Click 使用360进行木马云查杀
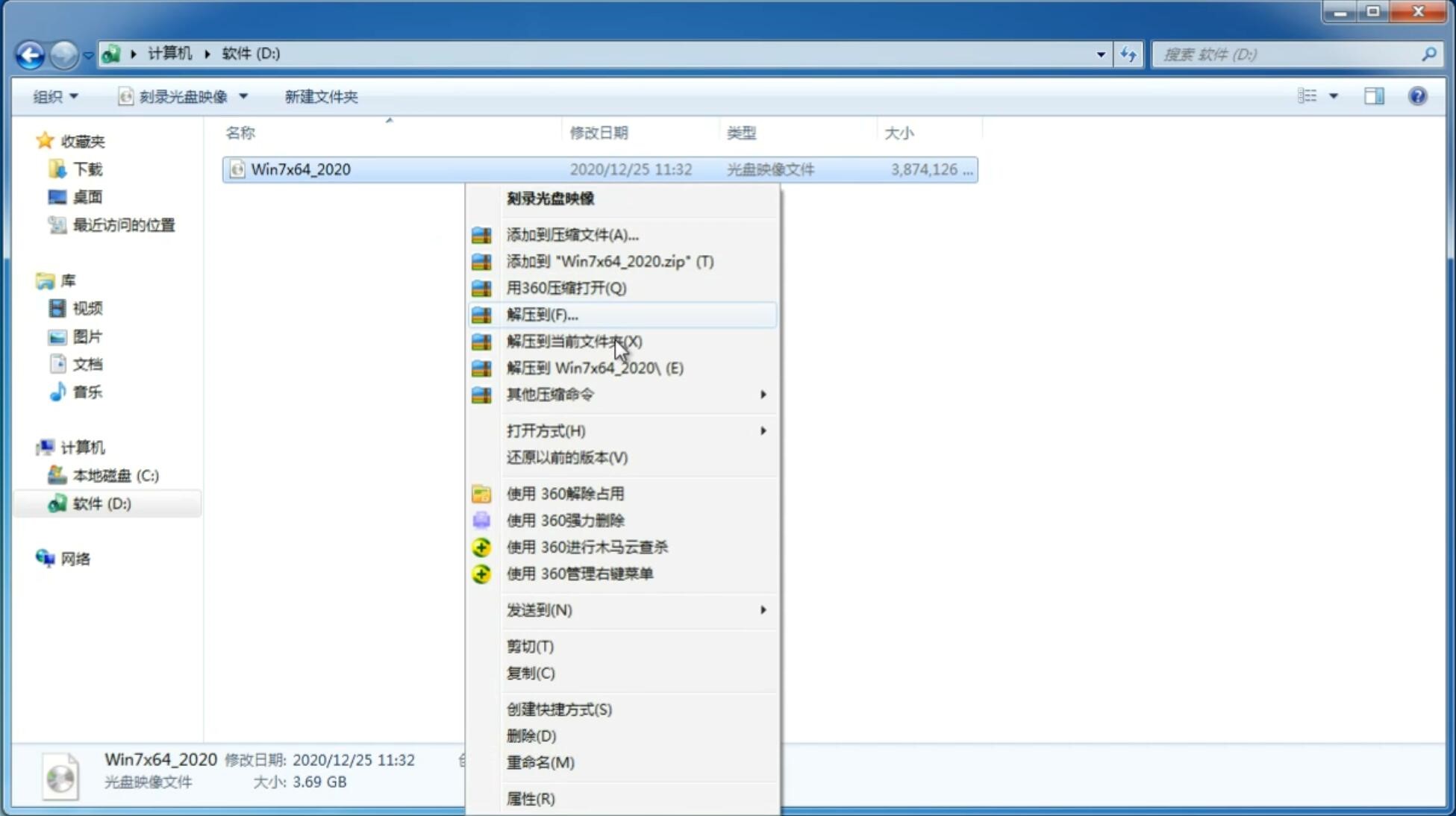 (588, 546)
